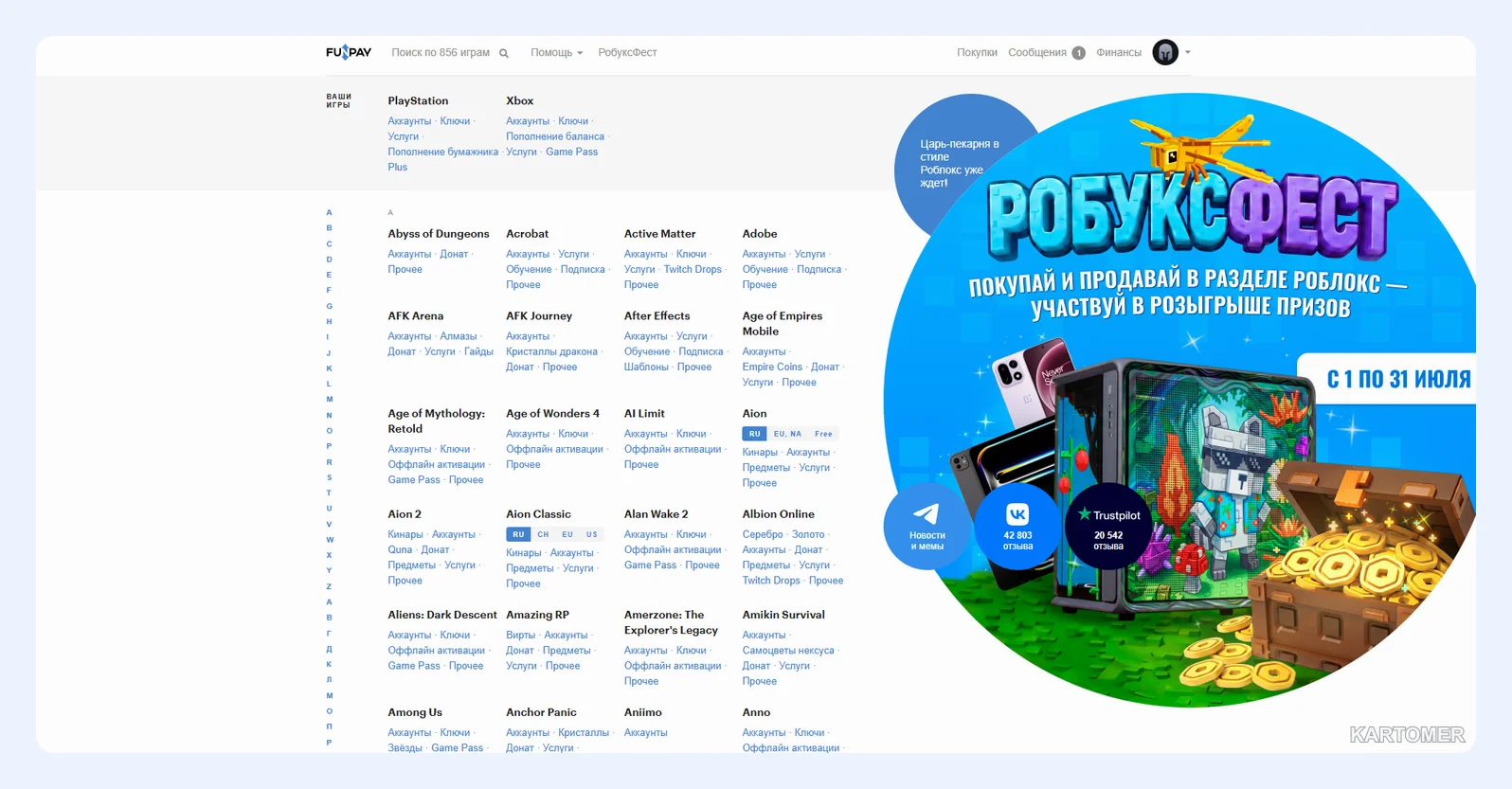Select US server for Aion Classic
Image resolution: width=1512 pixels, height=789 pixels.
(x=592, y=534)
